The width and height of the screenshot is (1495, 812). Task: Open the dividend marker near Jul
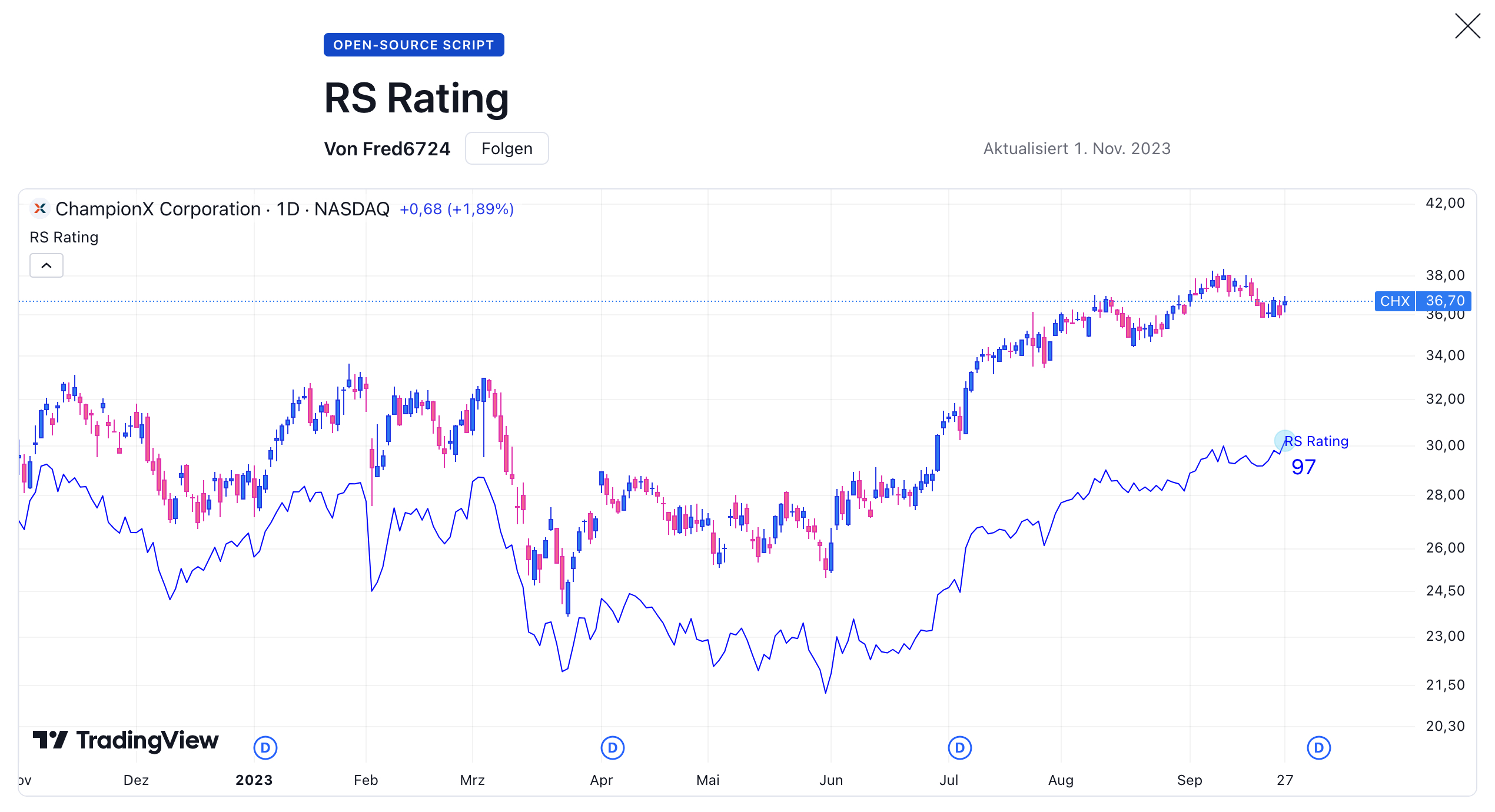pyautogui.click(x=959, y=748)
